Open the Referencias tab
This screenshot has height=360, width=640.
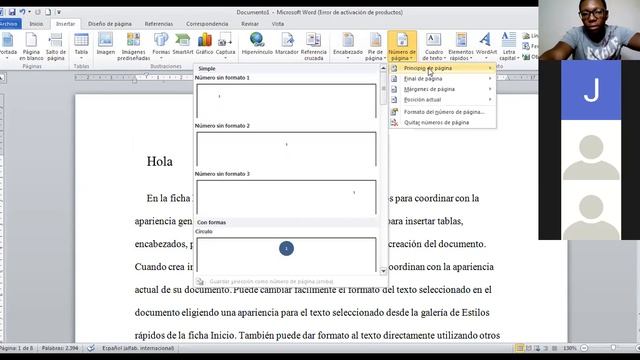click(x=159, y=24)
